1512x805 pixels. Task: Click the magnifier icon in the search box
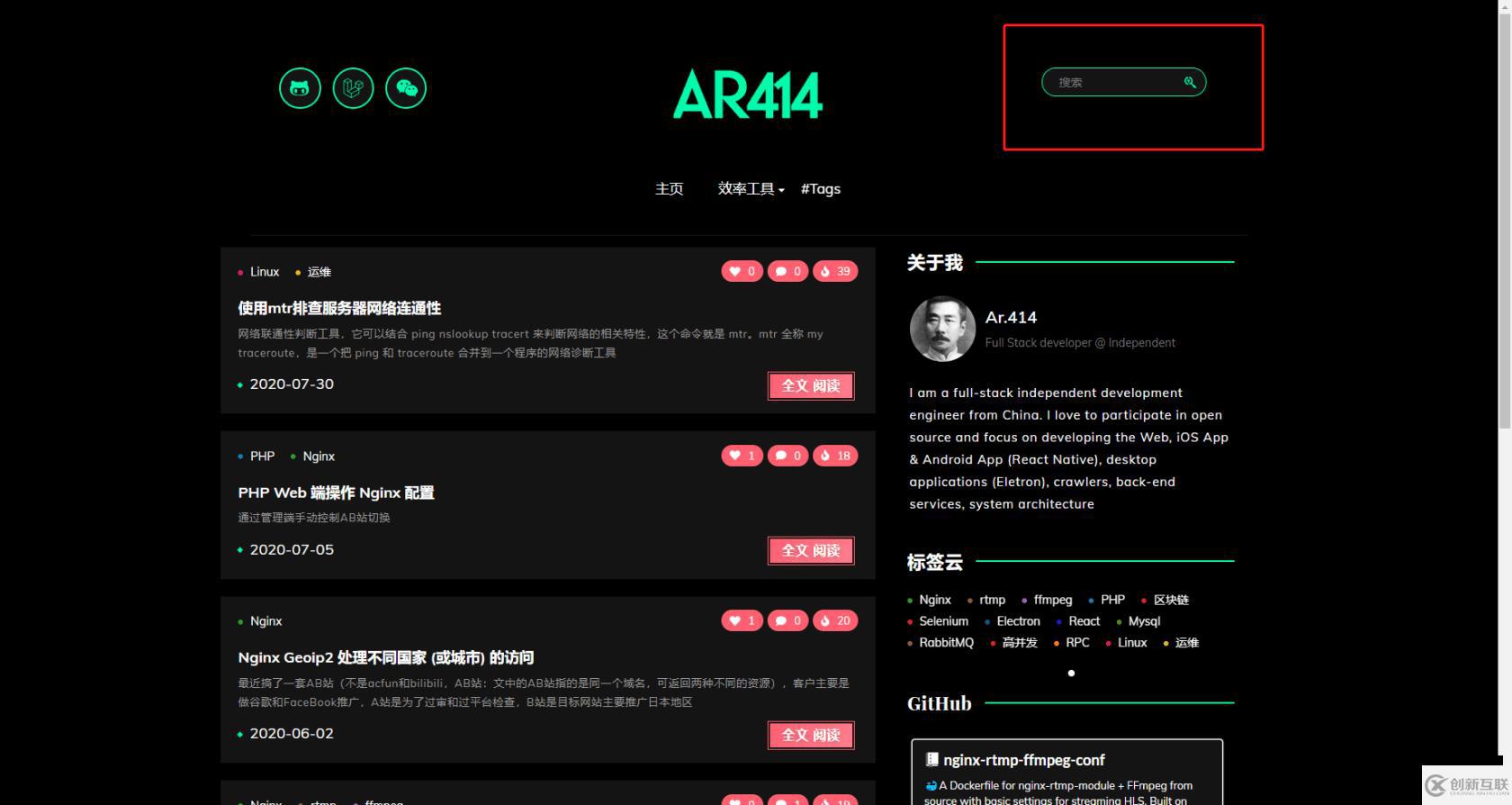click(x=1190, y=82)
